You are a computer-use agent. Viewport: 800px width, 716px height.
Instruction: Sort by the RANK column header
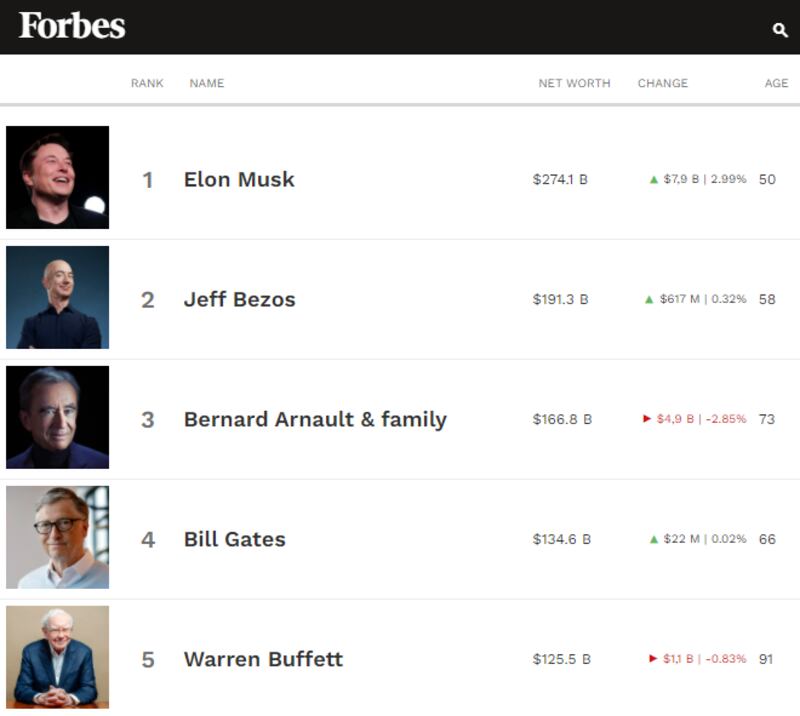point(147,83)
